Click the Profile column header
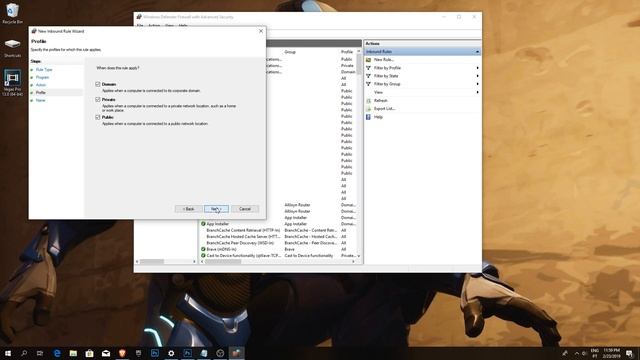 pos(347,52)
